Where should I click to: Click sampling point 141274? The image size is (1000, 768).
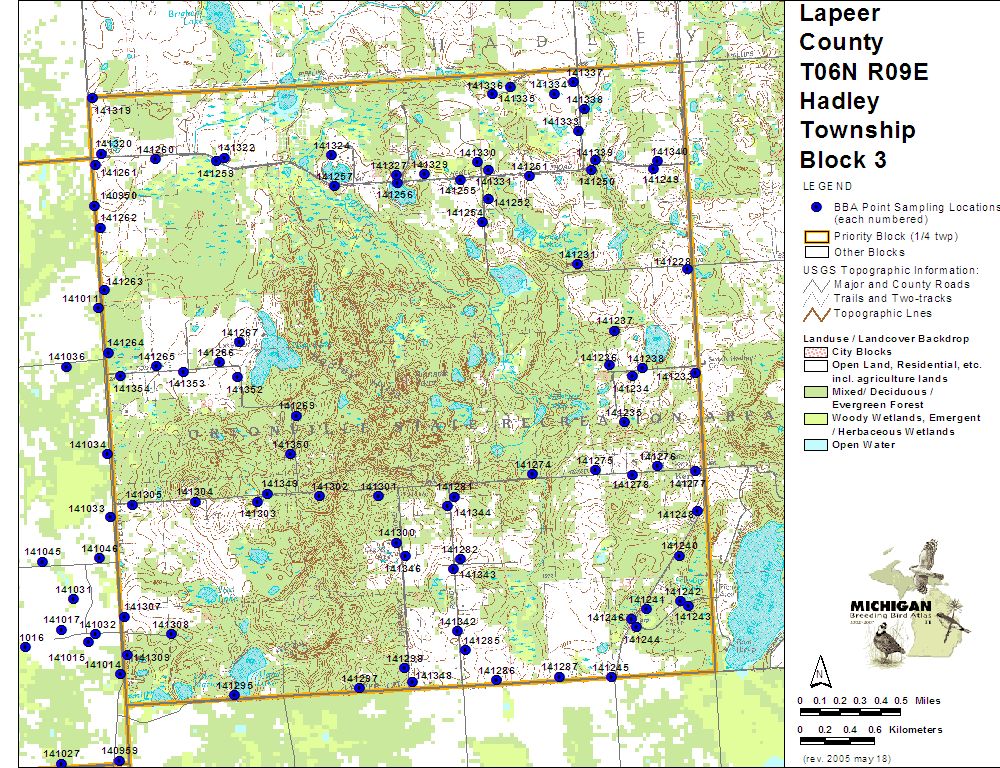532,474
